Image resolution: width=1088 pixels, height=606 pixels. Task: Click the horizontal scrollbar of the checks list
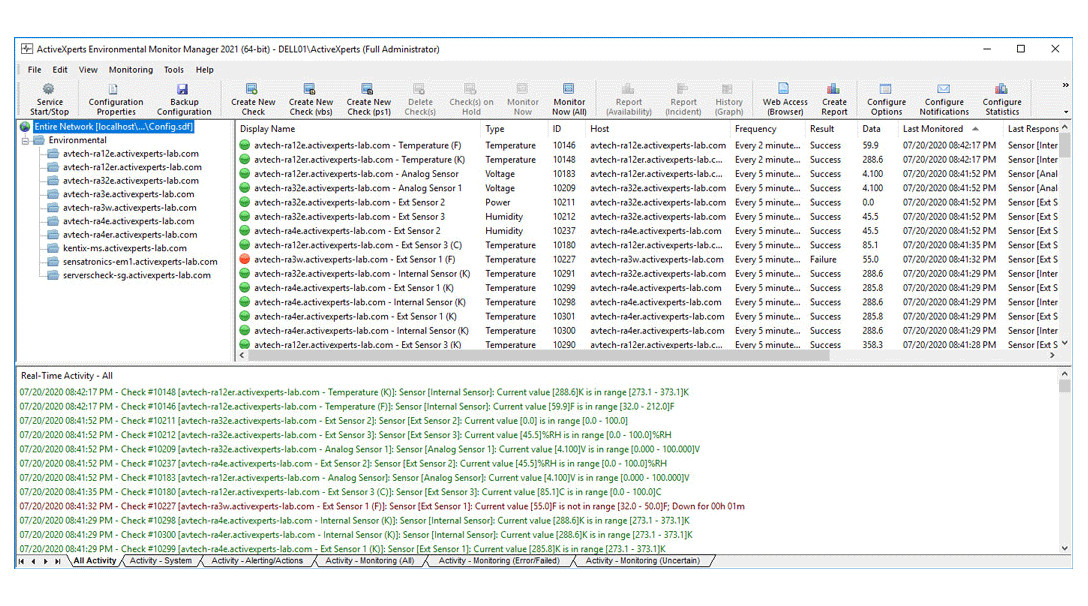[x=538, y=355]
